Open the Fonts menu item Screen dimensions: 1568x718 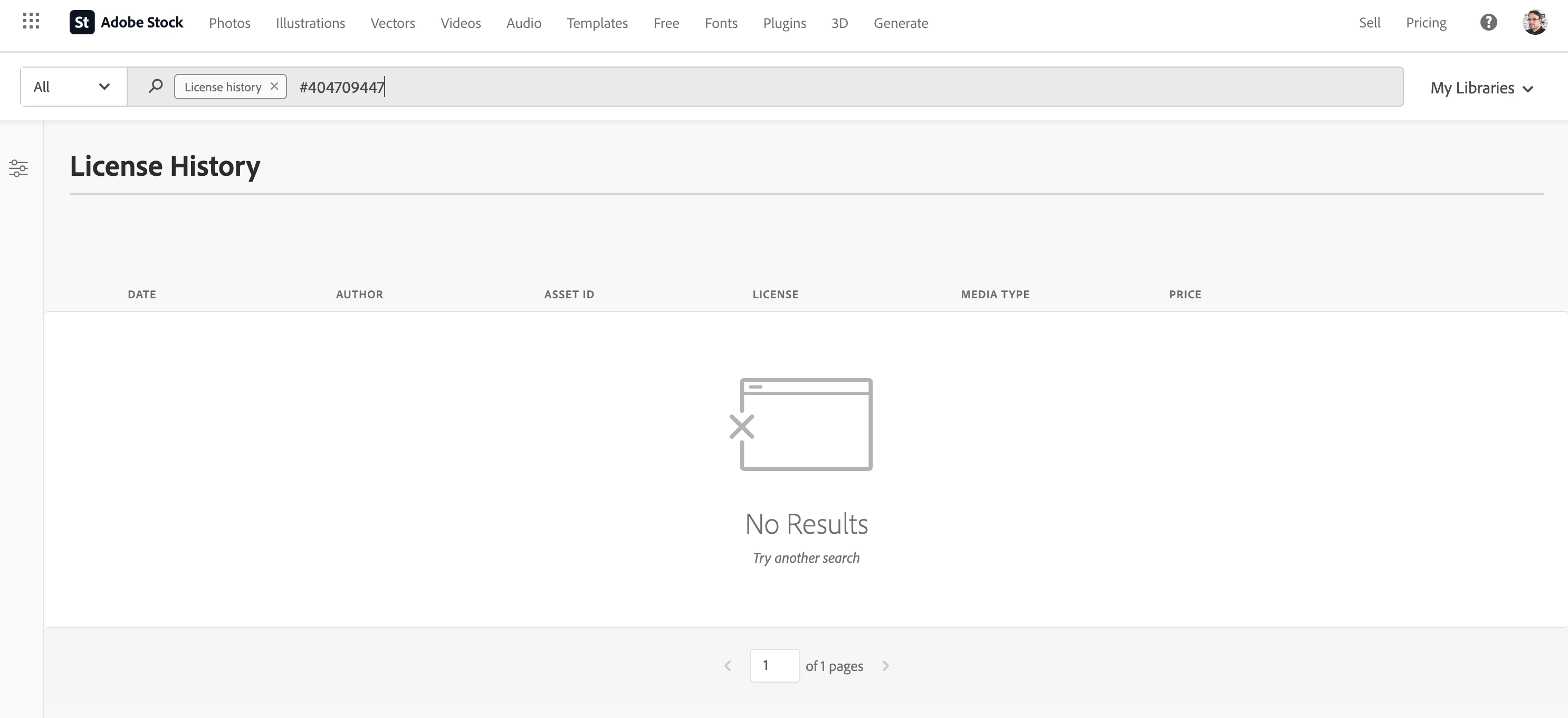click(x=721, y=23)
